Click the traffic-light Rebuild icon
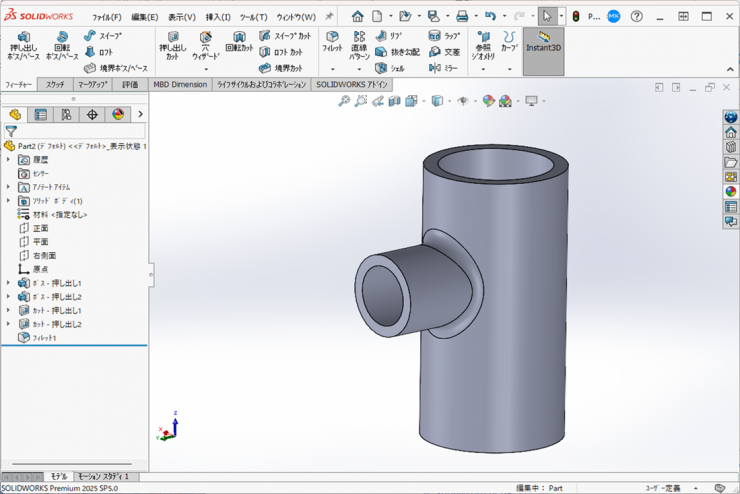This screenshot has width=740, height=494. click(x=575, y=17)
